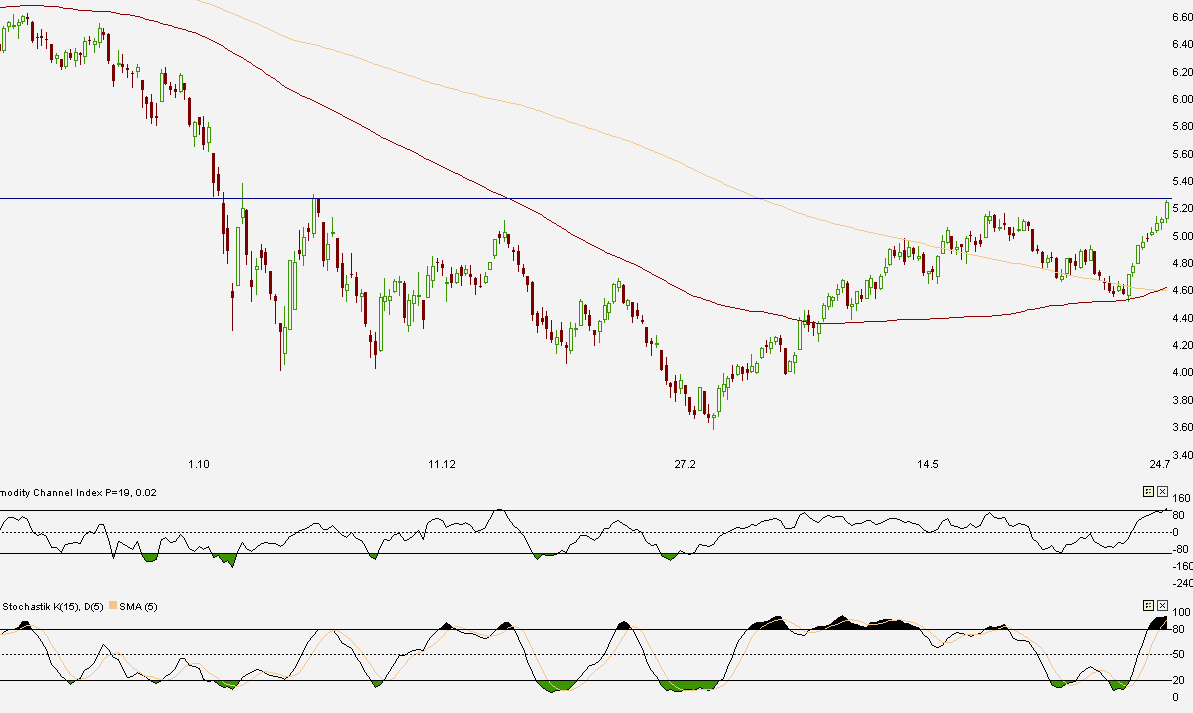The image size is (1193, 713).
Task: Click the 1.10 date label on the axis
Action: click(x=198, y=464)
